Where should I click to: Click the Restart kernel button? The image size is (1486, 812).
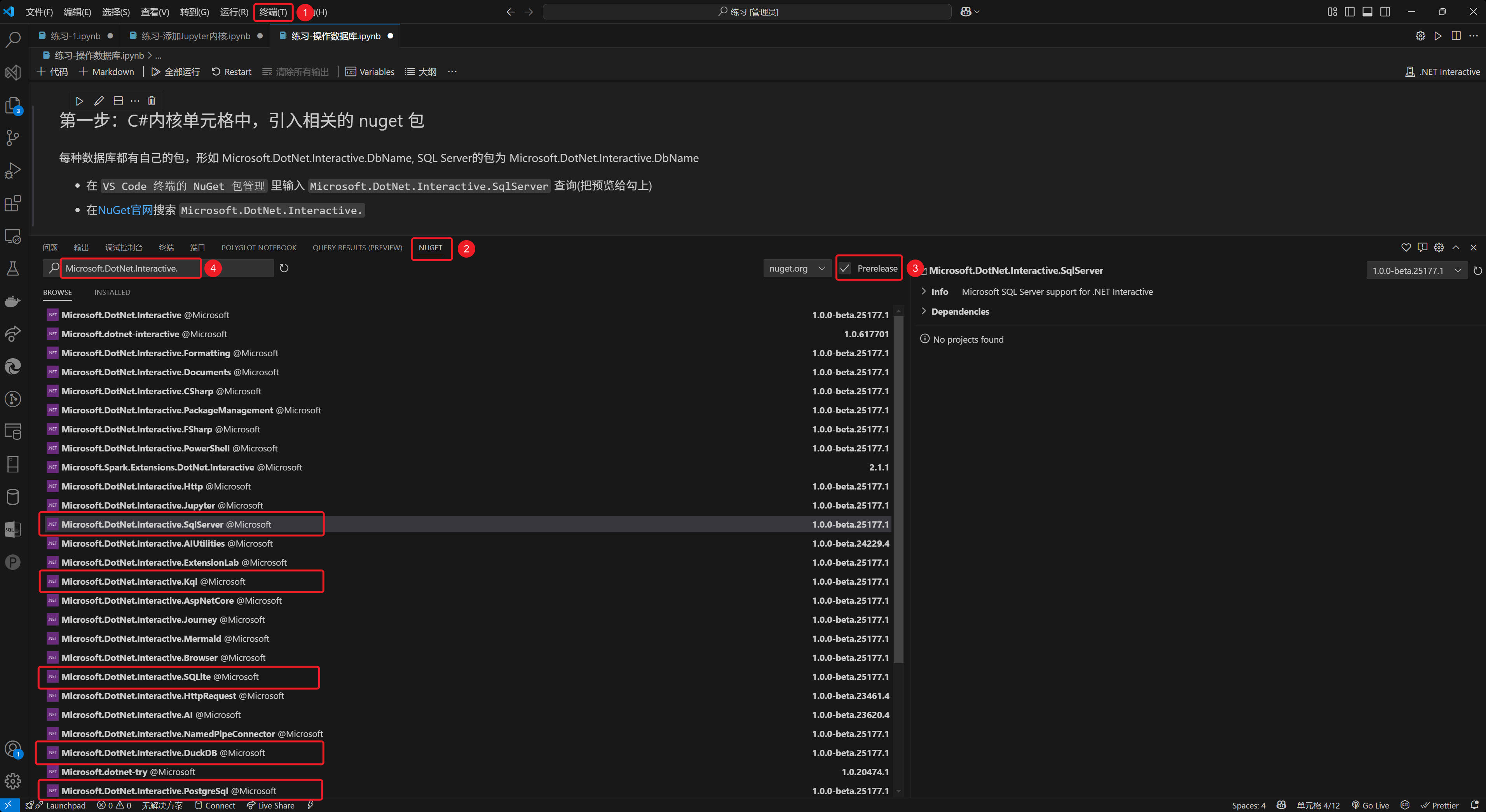coord(231,71)
